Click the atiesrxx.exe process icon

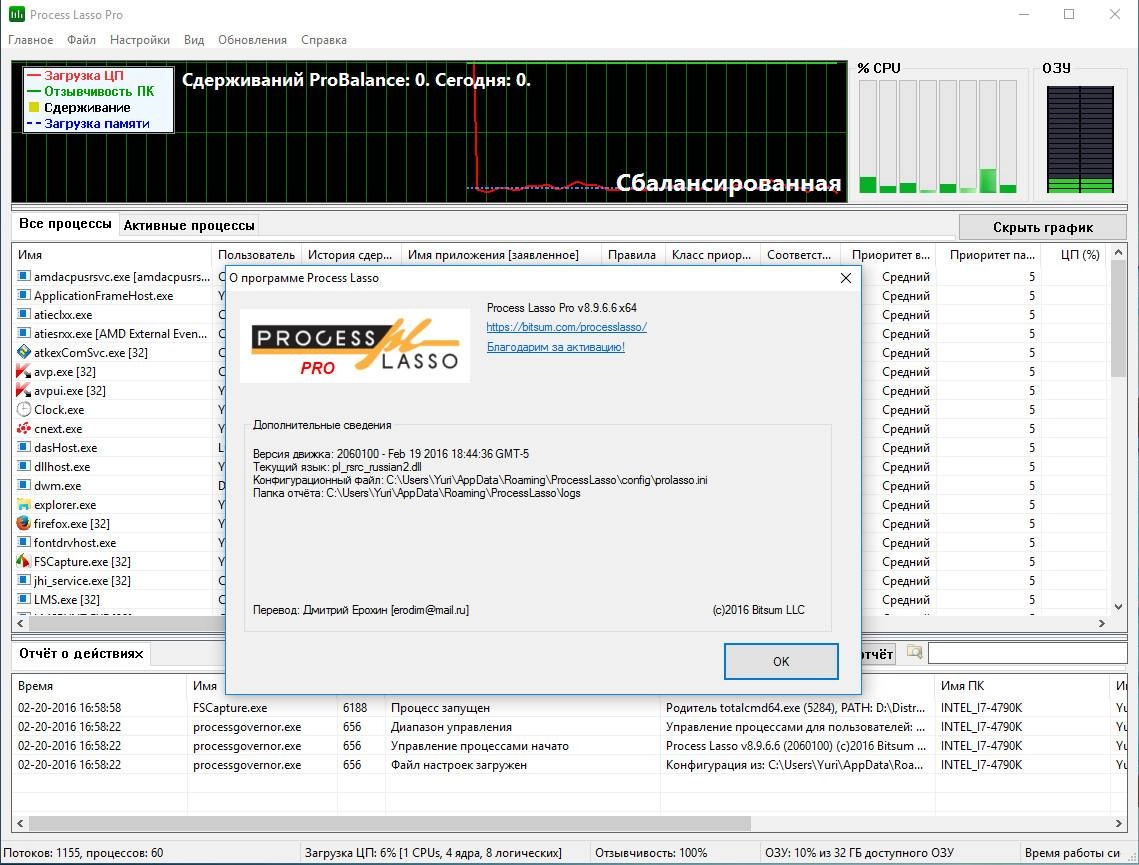[x=23, y=333]
